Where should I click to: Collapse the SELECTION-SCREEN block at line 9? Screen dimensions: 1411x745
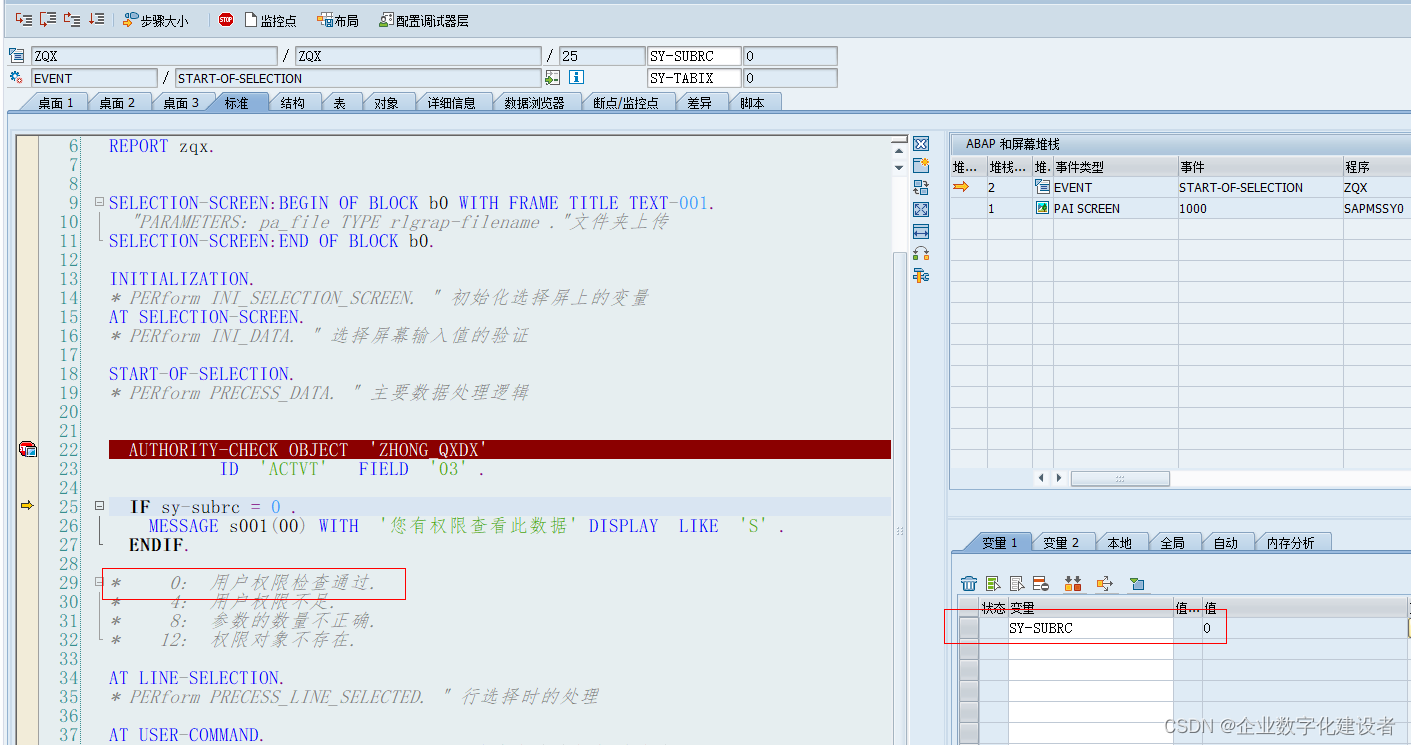pyautogui.click(x=99, y=202)
